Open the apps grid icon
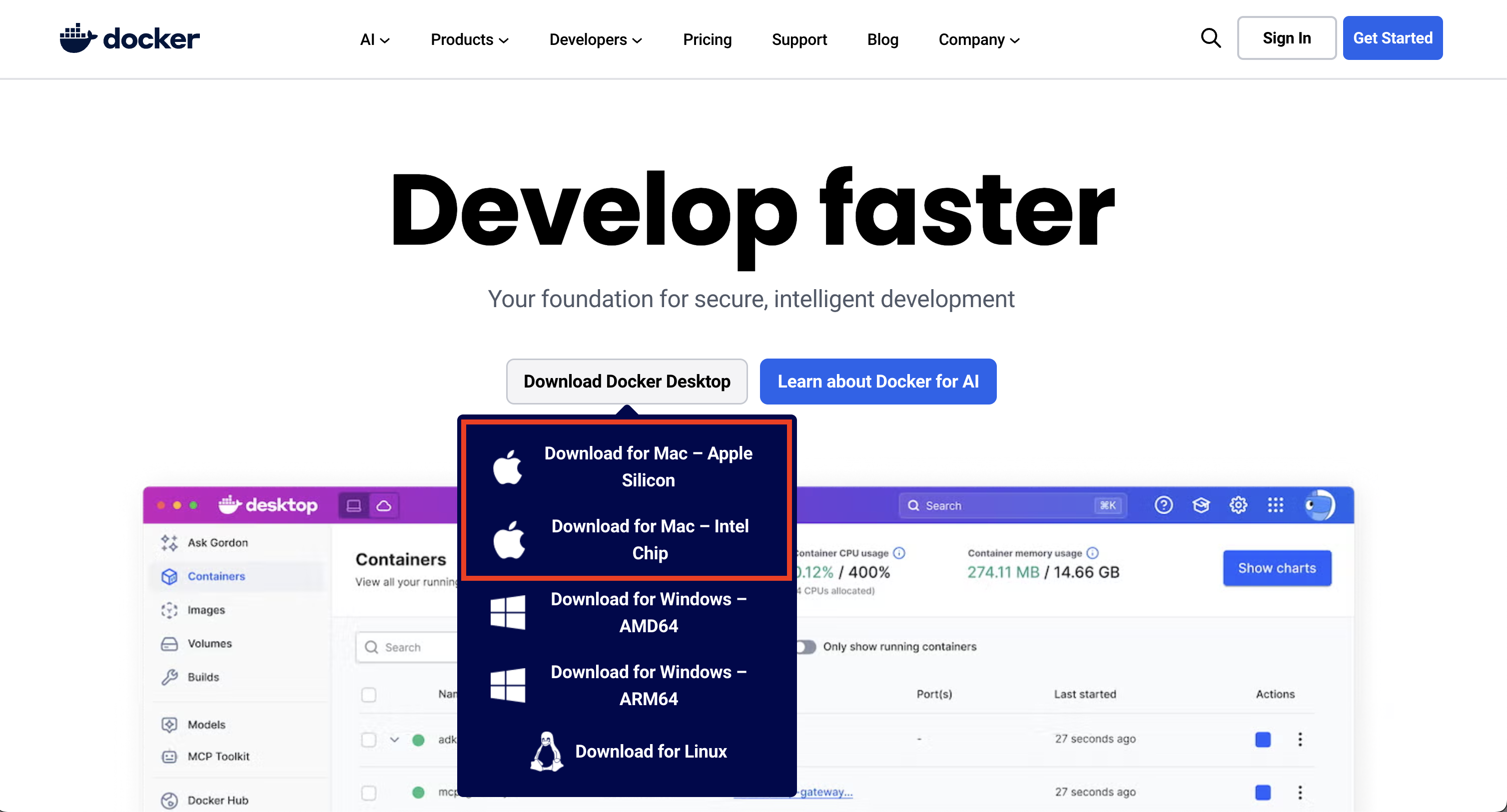 coord(1275,505)
